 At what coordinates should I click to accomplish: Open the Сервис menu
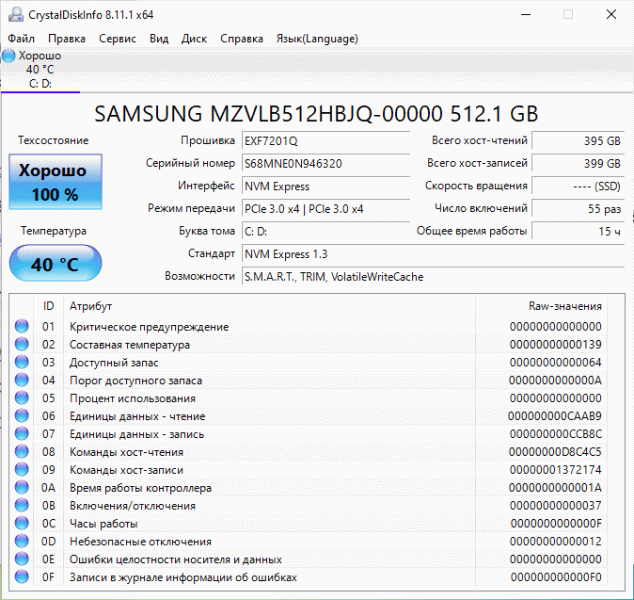(x=117, y=39)
